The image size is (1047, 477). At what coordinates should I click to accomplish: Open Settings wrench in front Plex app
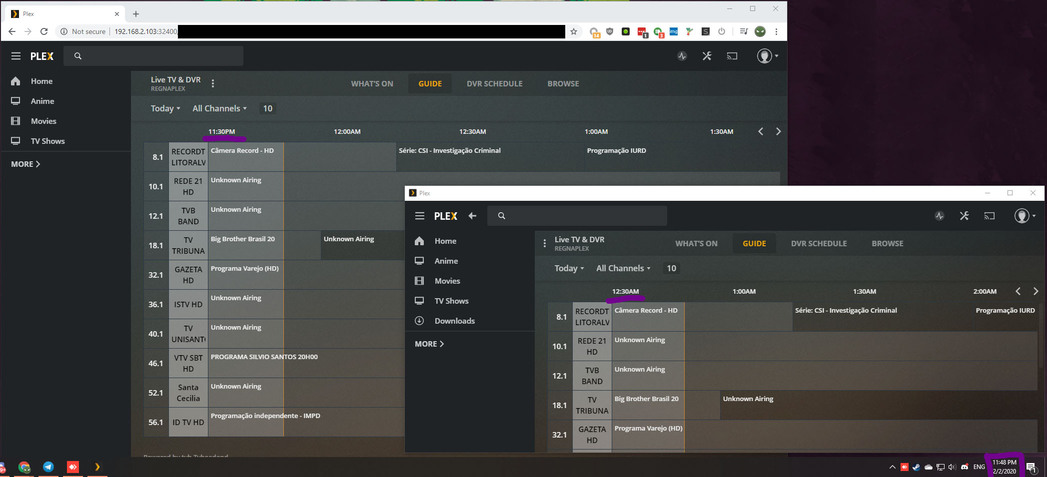tap(964, 216)
